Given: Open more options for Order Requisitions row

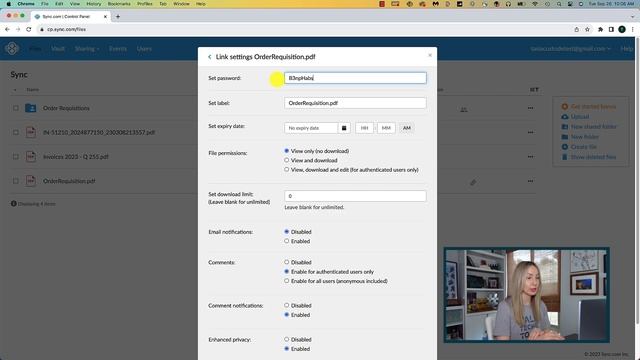Looking at the screenshot, I should [530, 108].
